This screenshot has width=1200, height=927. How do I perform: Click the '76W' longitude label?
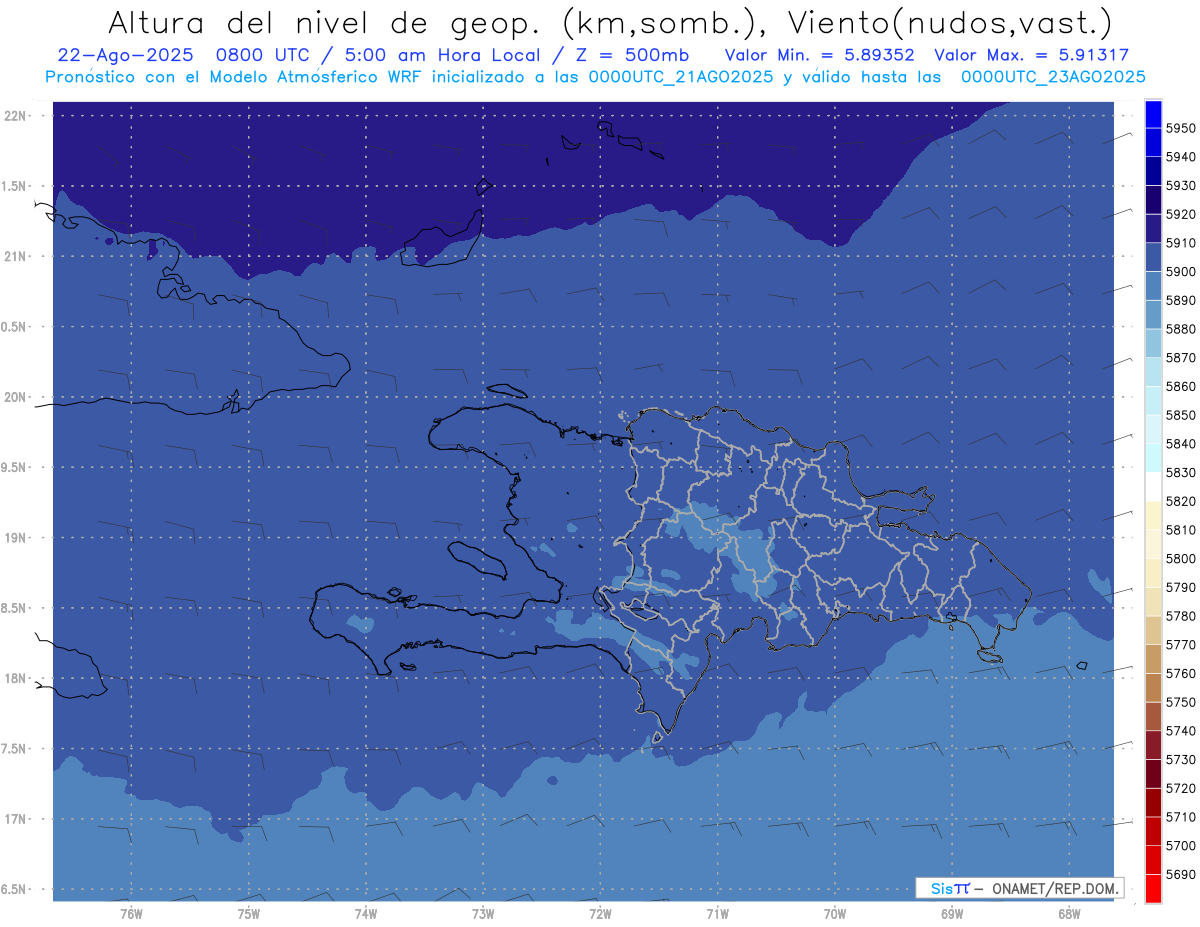(131, 914)
